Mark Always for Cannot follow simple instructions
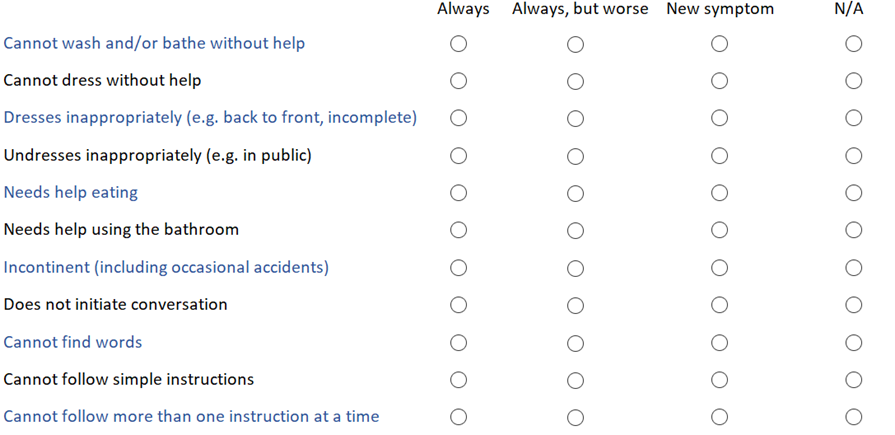 [458, 380]
